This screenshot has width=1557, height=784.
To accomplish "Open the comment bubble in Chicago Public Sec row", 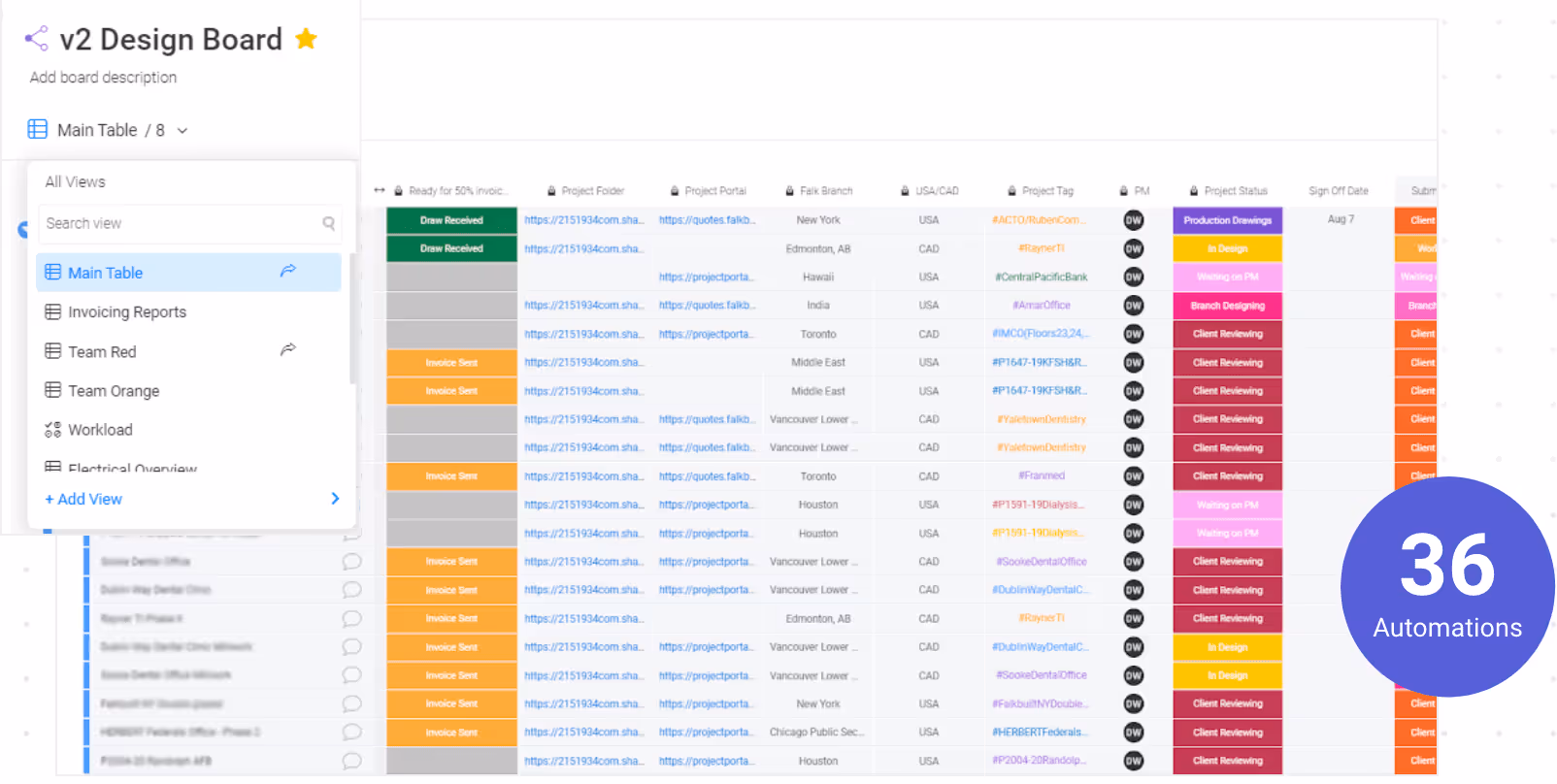I will pyautogui.click(x=351, y=732).
